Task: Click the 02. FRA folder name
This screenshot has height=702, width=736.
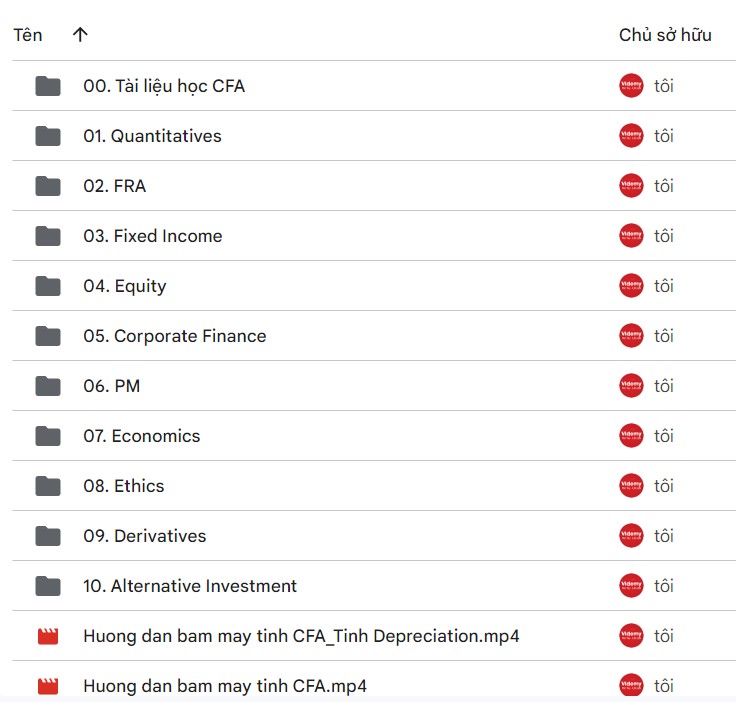Action: [x=115, y=186]
